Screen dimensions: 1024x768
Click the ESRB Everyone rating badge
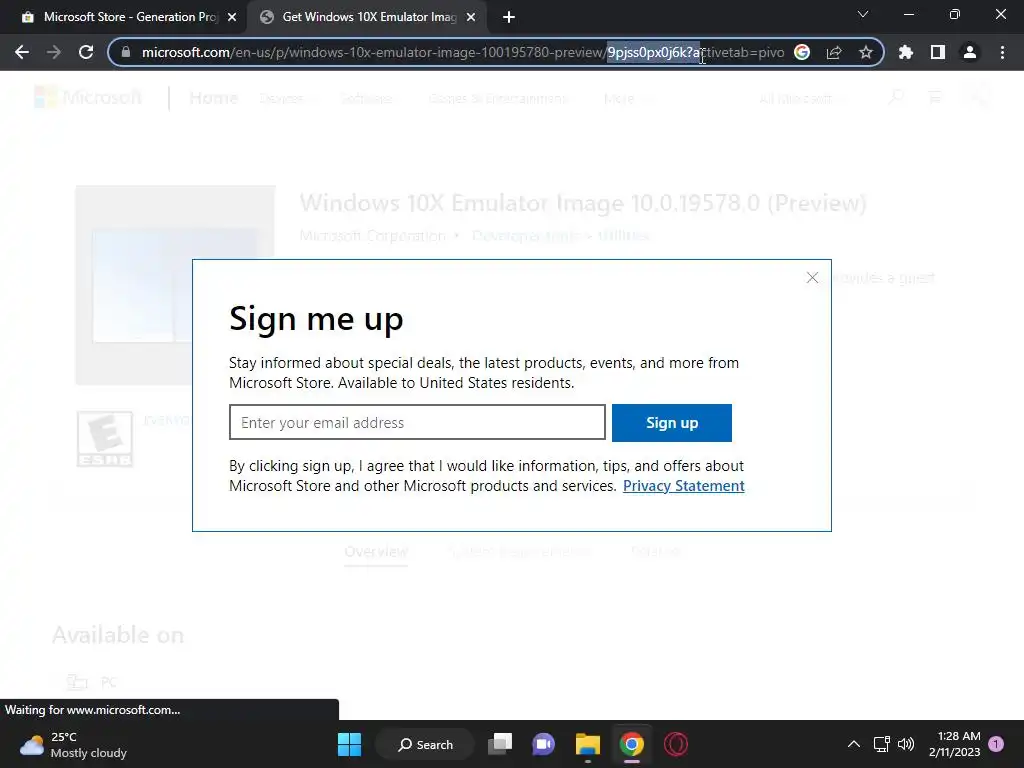point(104,439)
